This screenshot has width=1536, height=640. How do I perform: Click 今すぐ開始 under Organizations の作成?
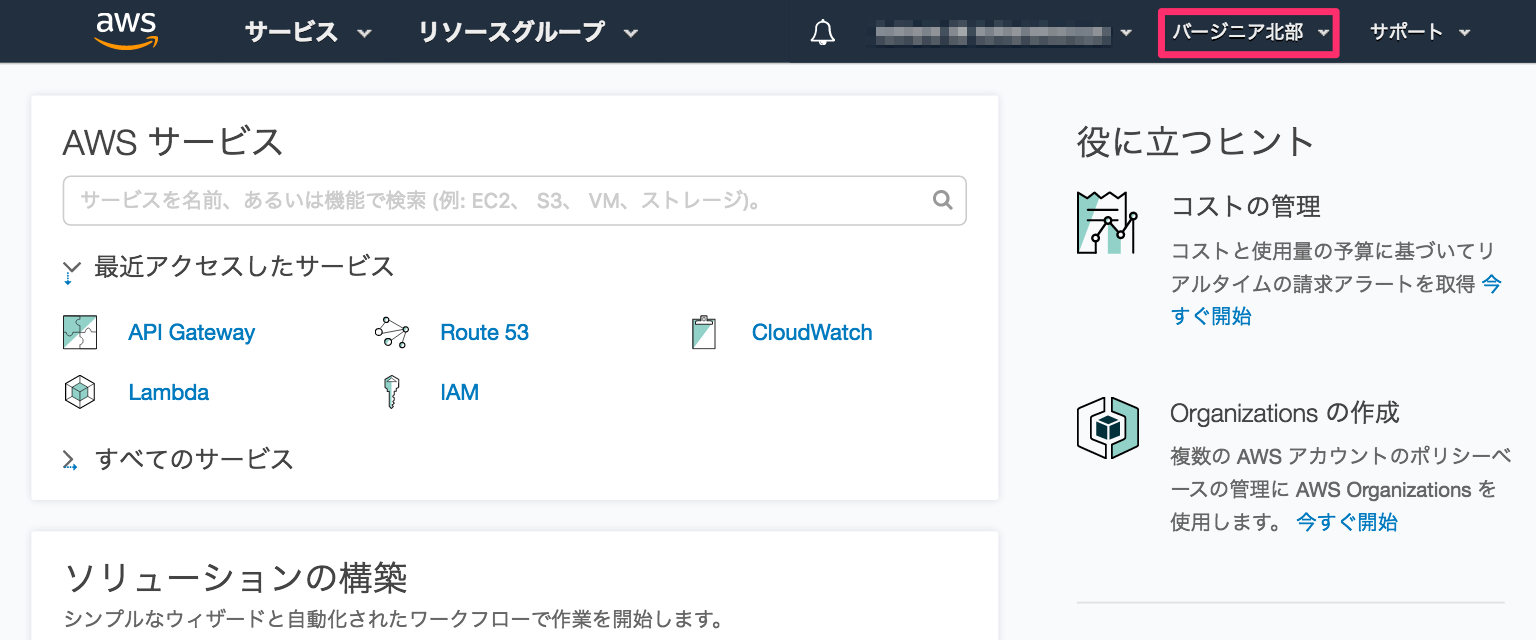pos(1347,522)
